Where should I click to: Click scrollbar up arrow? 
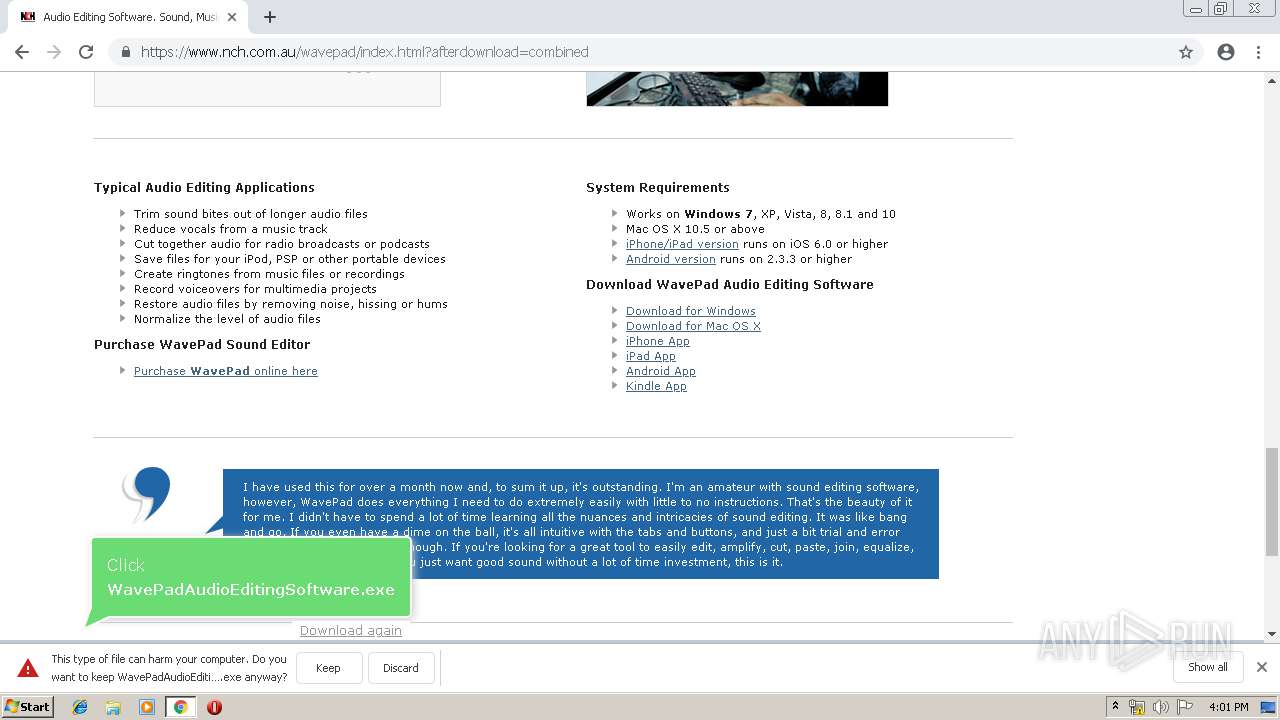(x=1272, y=79)
